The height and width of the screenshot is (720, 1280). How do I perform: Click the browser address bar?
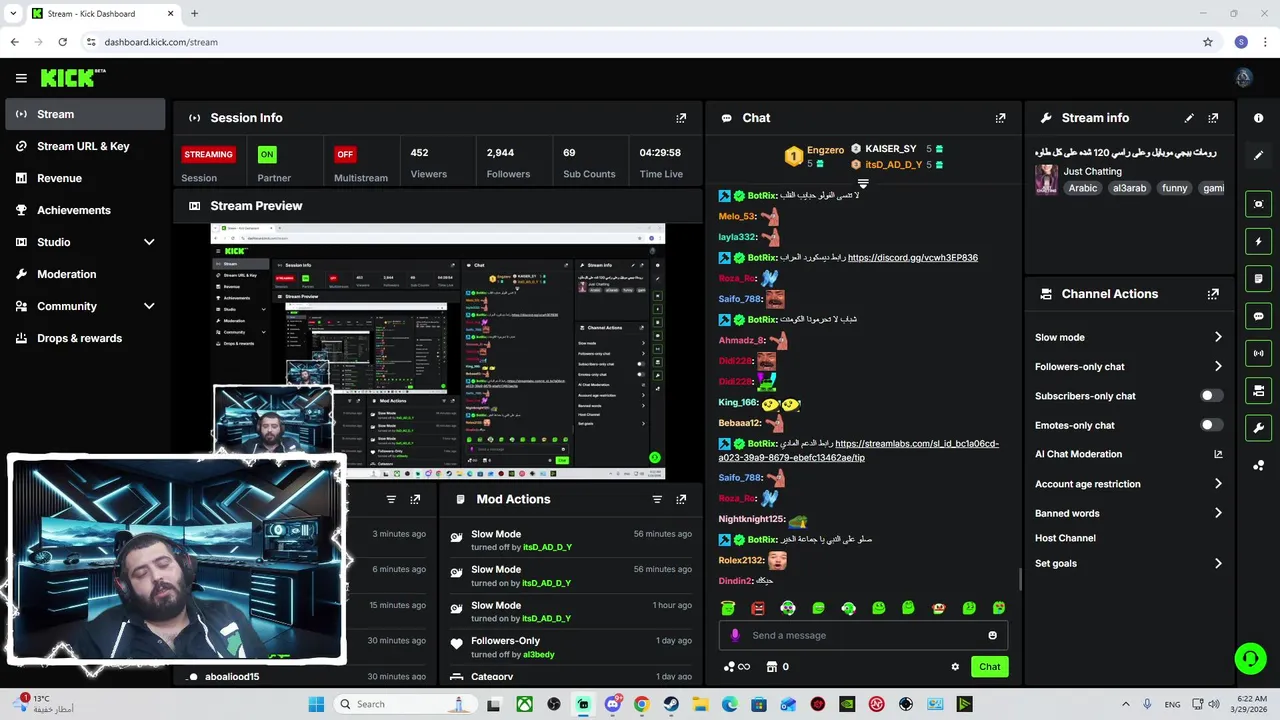pos(640,42)
